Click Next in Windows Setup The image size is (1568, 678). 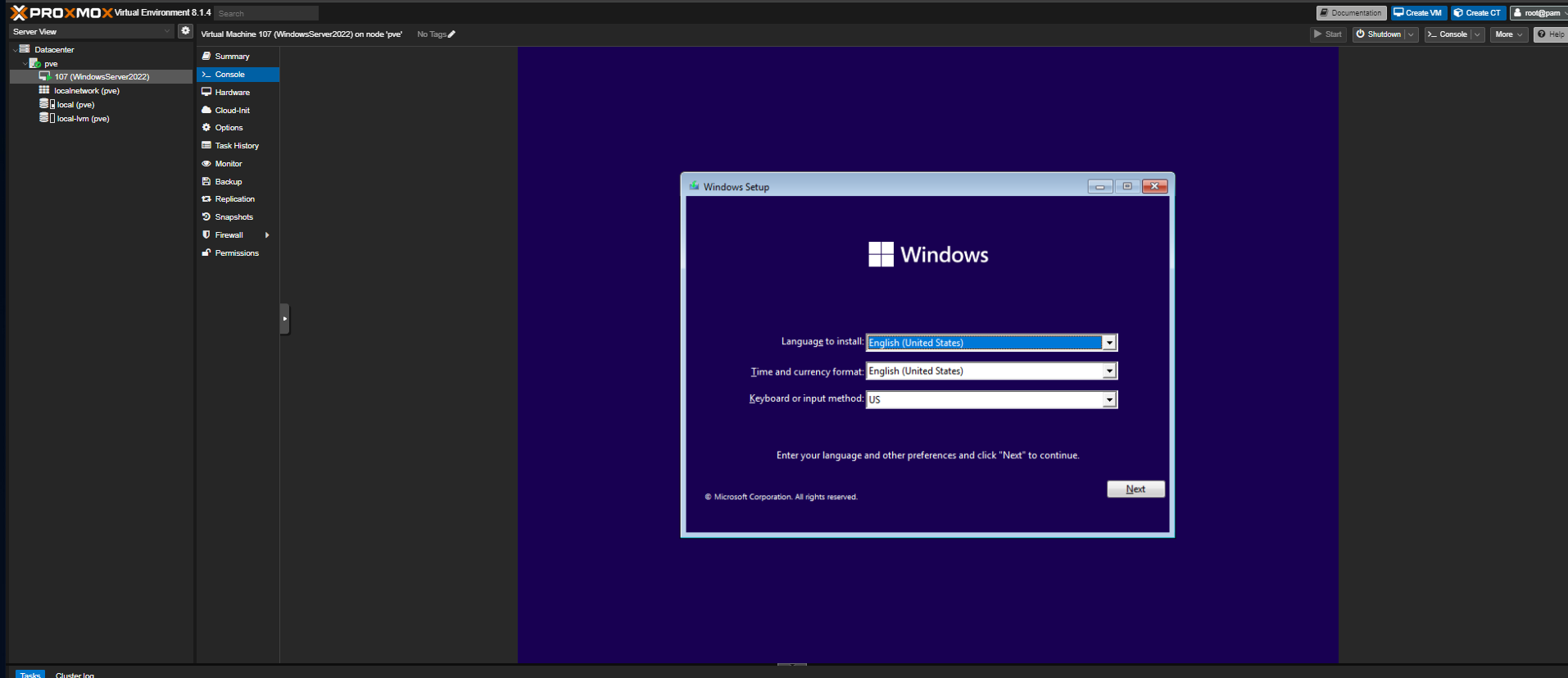tap(1135, 489)
